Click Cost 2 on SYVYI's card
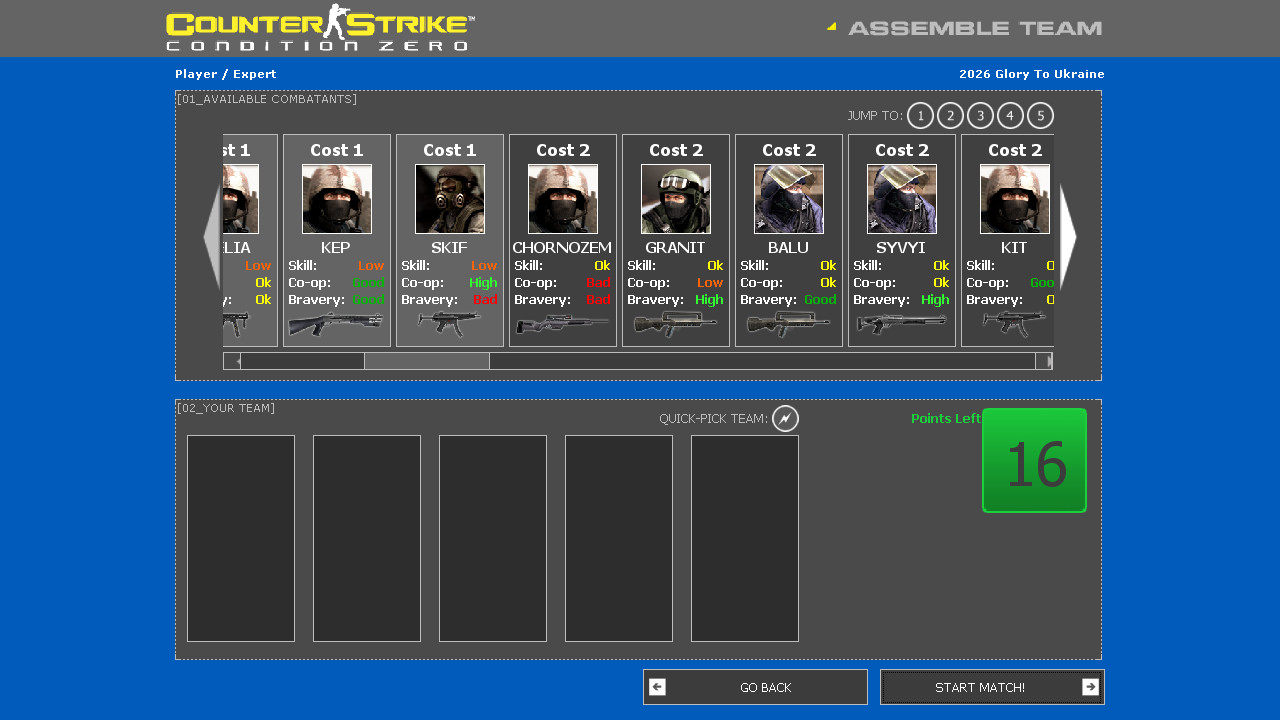Viewport: 1280px width, 720px height. [x=902, y=150]
